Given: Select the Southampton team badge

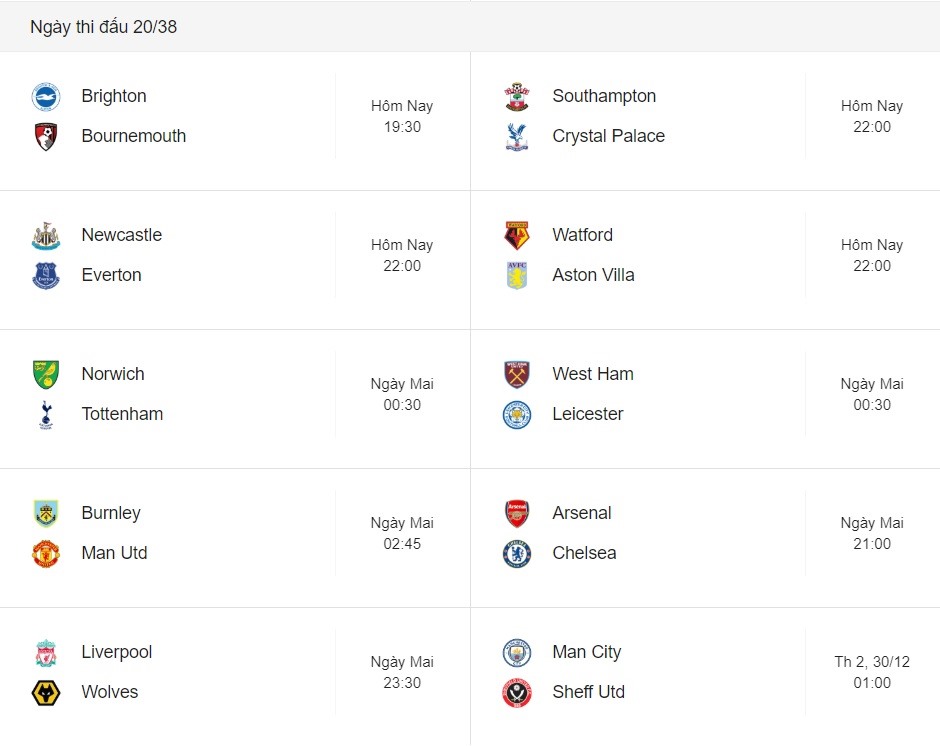Looking at the screenshot, I should coord(516,97).
